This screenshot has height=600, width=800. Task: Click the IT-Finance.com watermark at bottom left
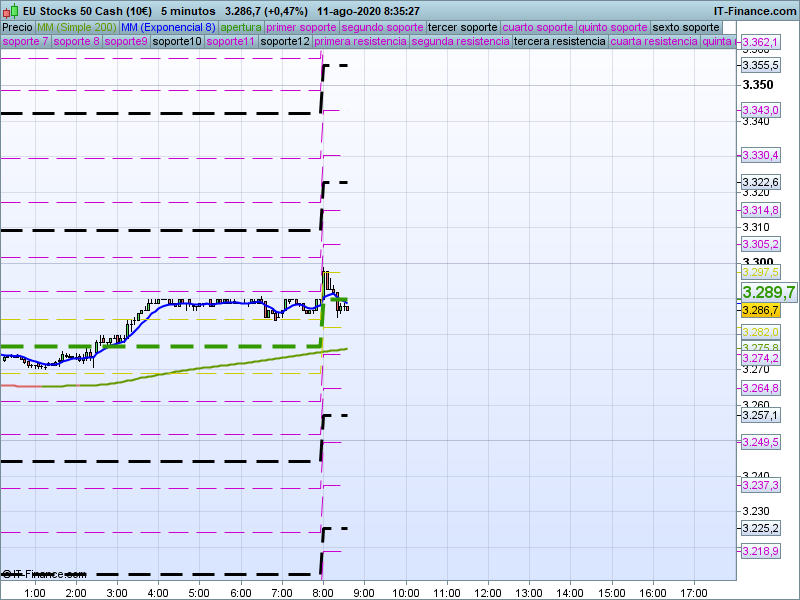[45, 574]
